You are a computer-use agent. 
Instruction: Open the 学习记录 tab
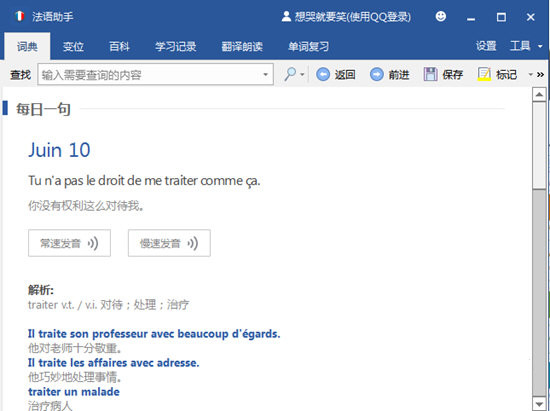click(175, 46)
